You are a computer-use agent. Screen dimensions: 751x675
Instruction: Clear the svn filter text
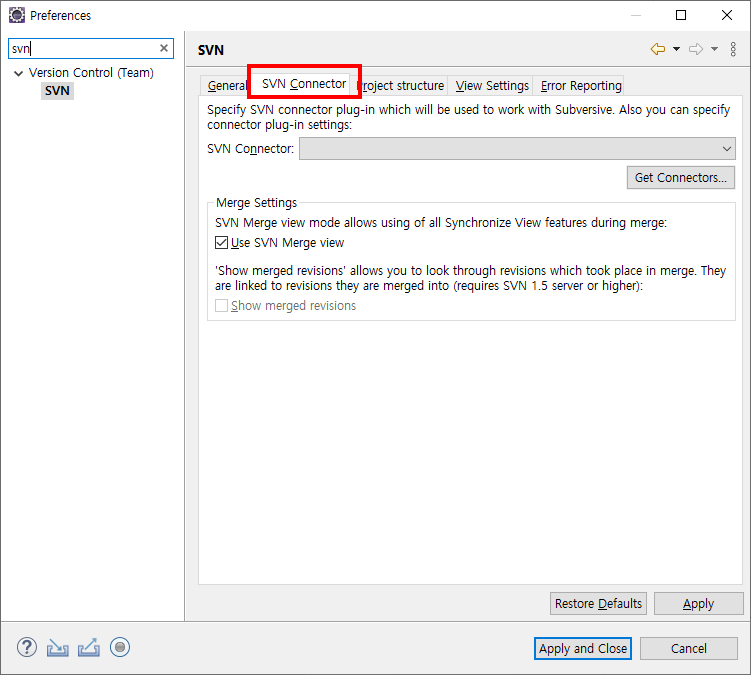(164, 48)
